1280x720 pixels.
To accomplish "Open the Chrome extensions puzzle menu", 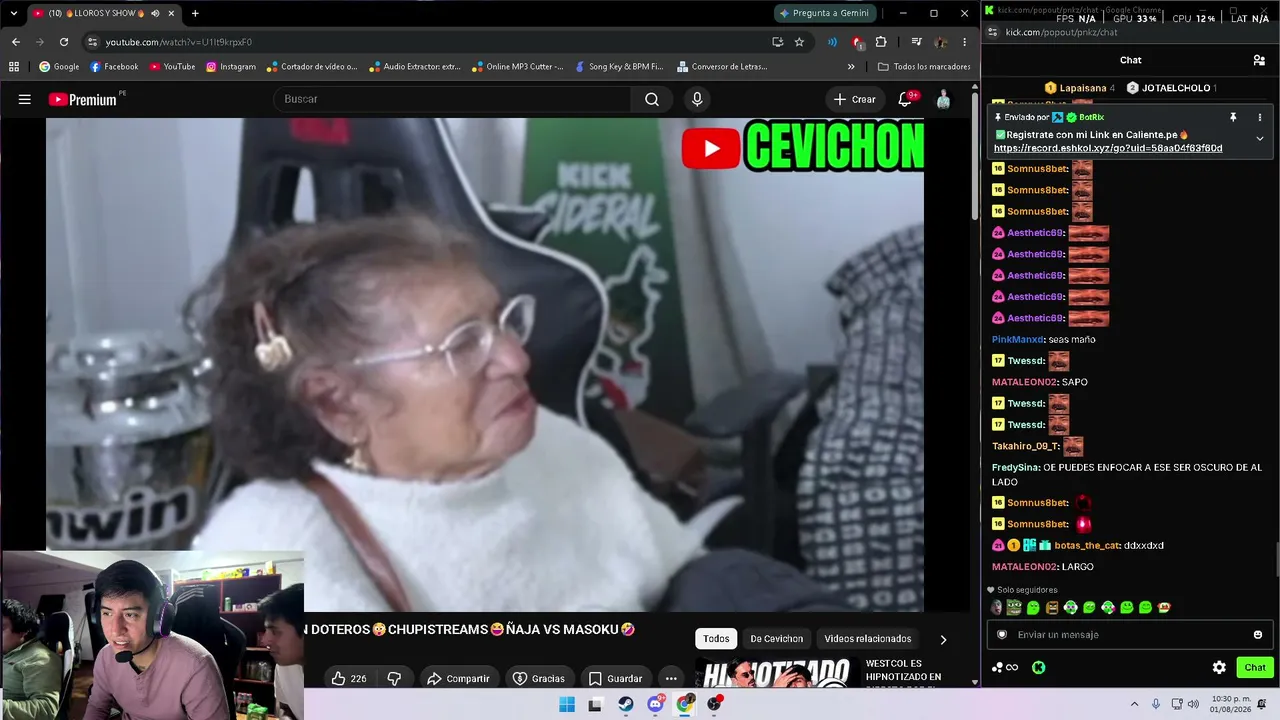I will pos(881,42).
